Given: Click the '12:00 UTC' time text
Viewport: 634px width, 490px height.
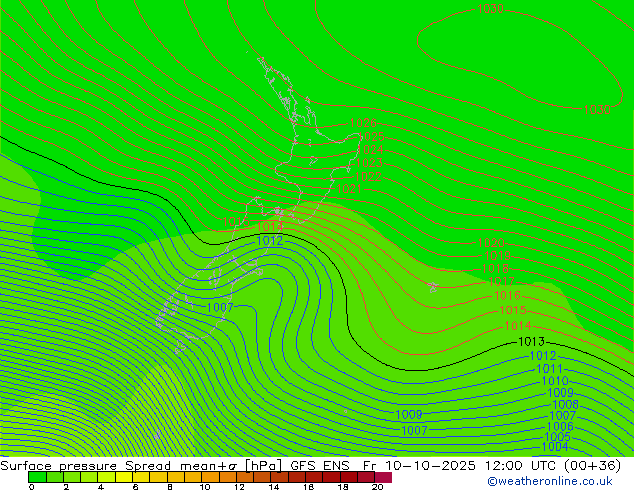Looking at the screenshot, I should click(521, 466).
